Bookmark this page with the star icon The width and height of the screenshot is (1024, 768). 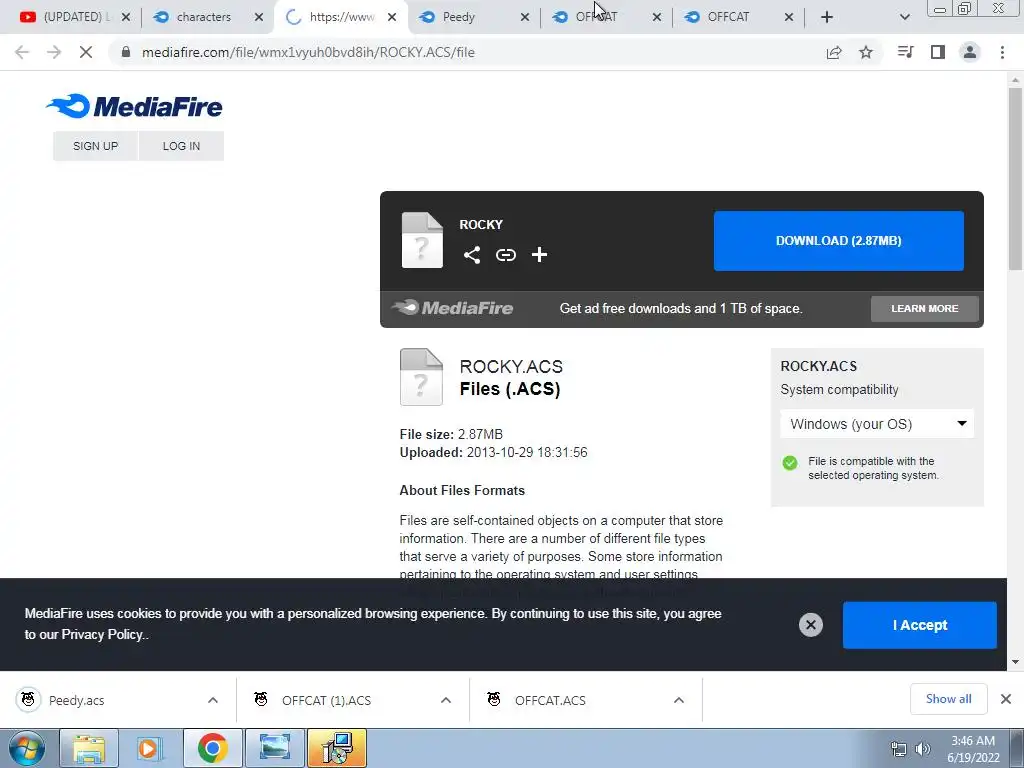click(x=866, y=52)
